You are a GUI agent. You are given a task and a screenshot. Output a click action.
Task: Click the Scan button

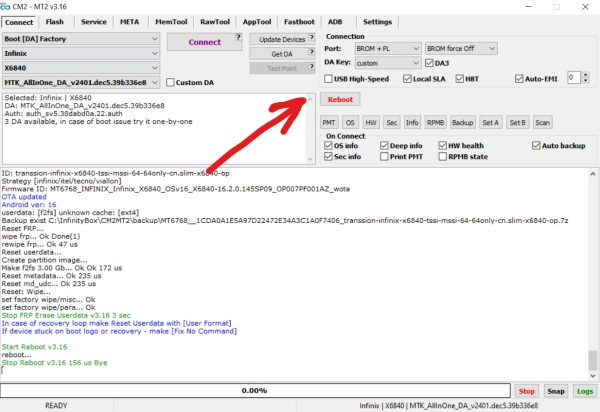pyautogui.click(x=543, y=123)
